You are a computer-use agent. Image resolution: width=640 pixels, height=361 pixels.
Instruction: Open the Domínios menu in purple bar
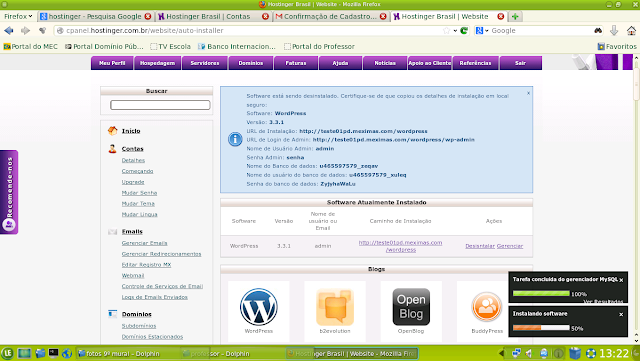(x=251, y=63)
